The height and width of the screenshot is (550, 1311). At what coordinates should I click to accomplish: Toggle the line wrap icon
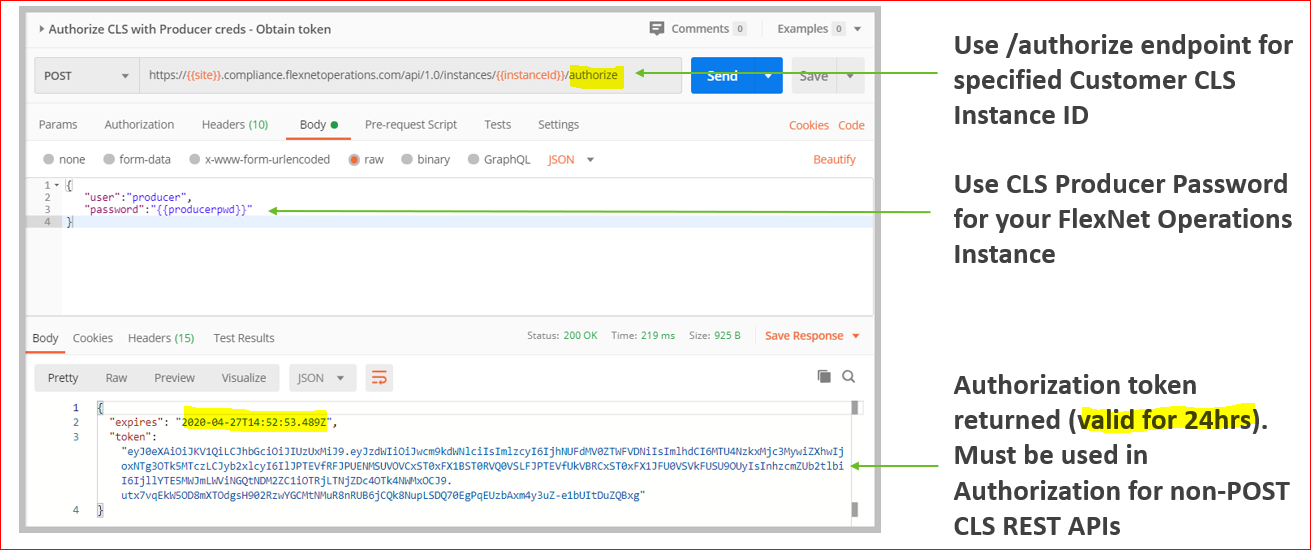click(x=379, y=378)
